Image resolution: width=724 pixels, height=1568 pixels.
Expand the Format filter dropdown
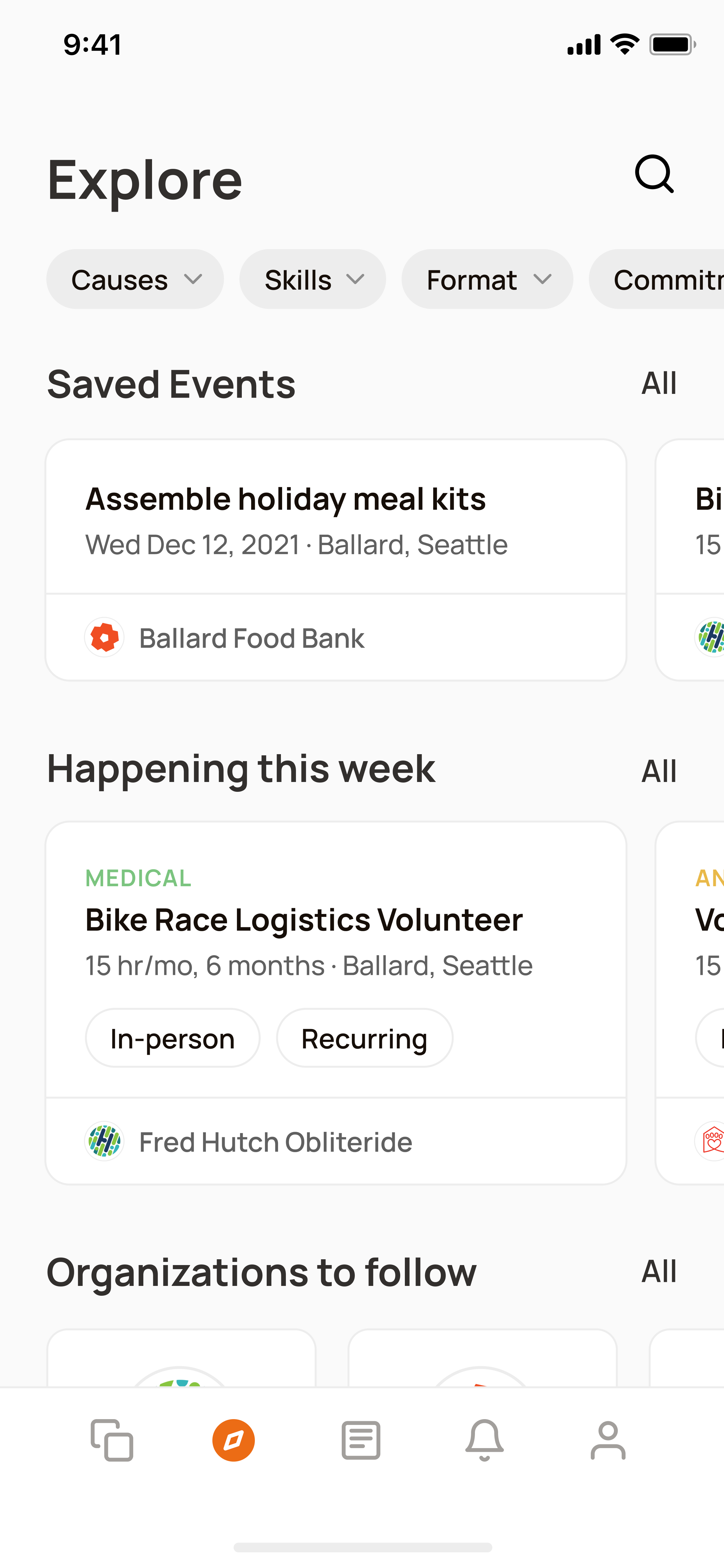(x=487, y=279)
